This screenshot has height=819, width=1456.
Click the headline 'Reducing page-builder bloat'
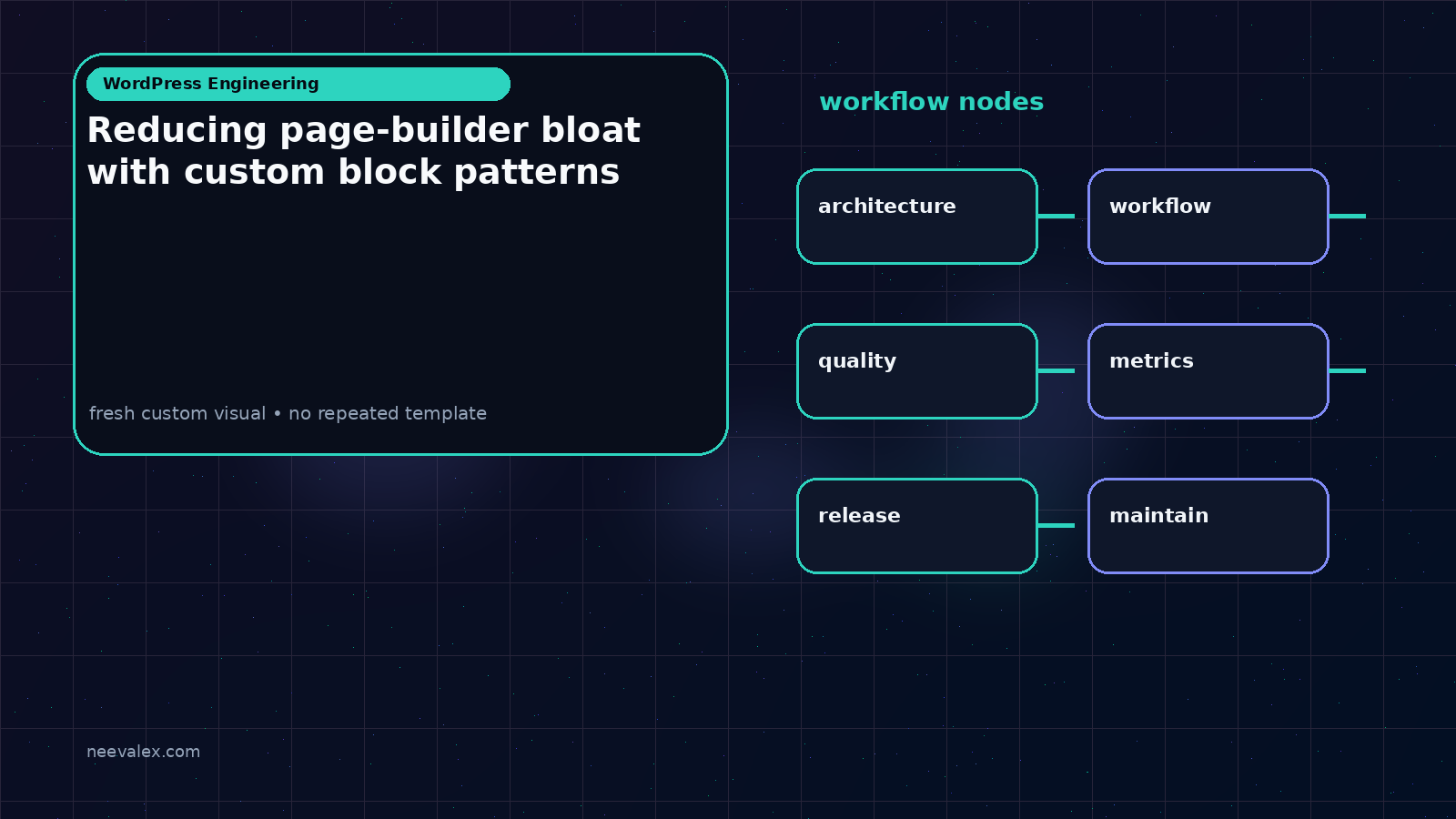pos(364,130)
